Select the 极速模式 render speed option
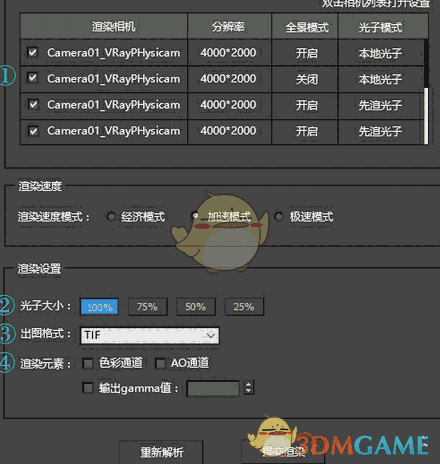Image resolution: width=440 pixels, height=464 pixels. (x=278, y=216)
